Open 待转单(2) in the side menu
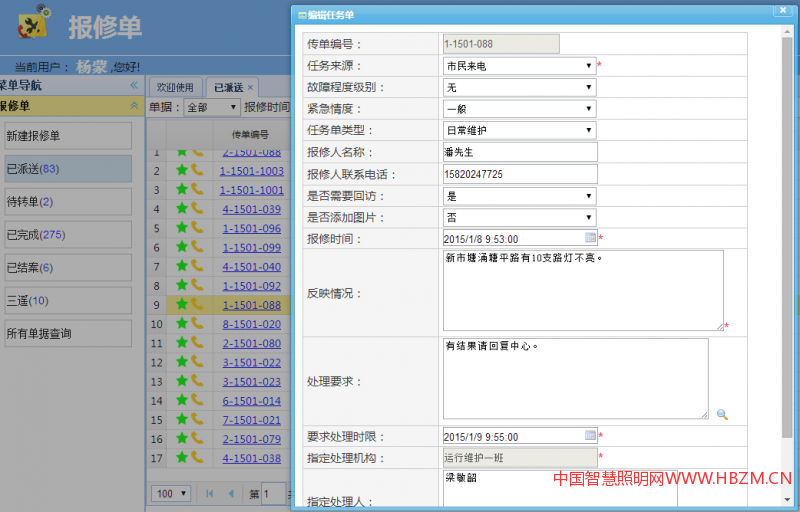The height and width of the screenshot is (512, 800). (x=68, y=201)
